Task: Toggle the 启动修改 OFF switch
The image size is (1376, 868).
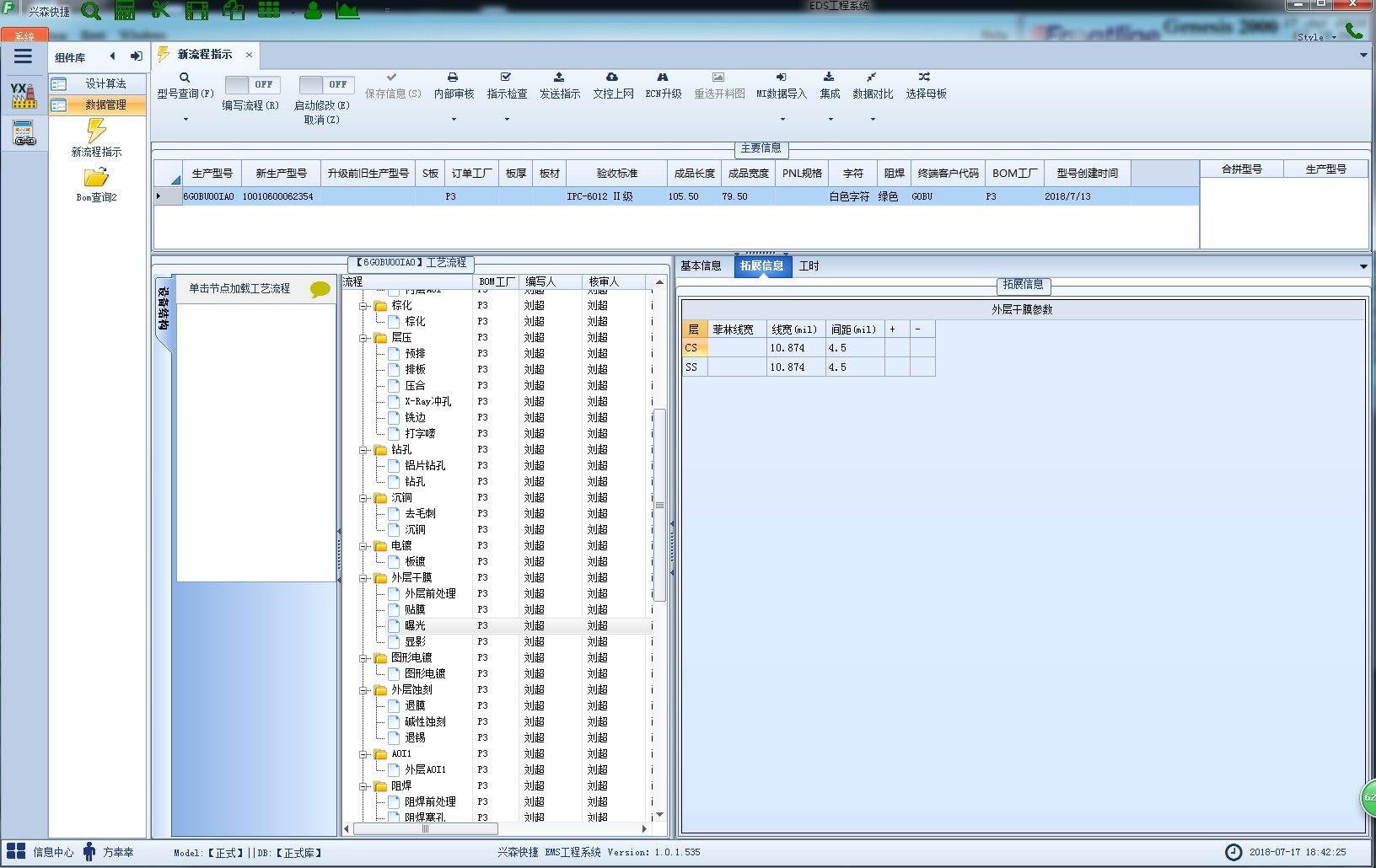Action: coord(326,85)
